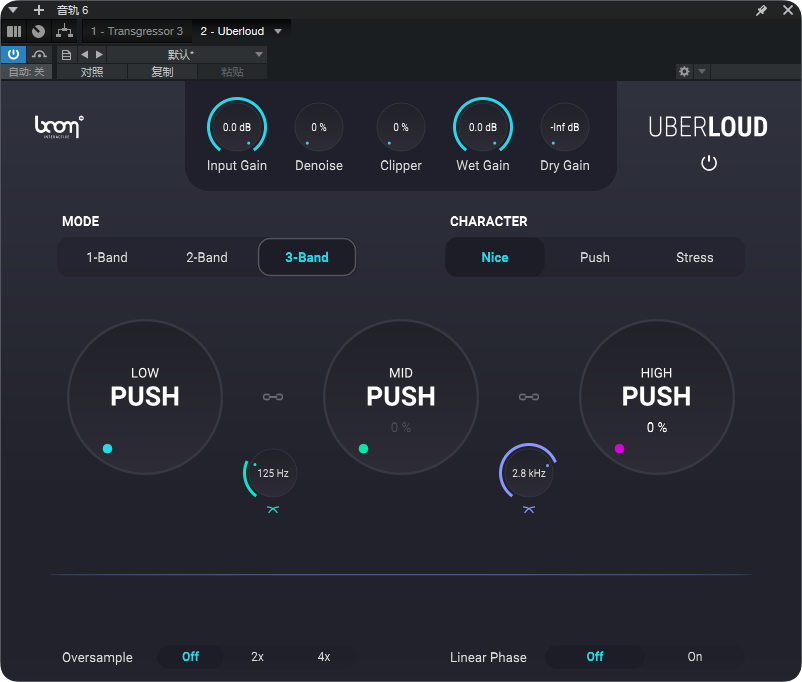This screenshot has height=682, width=802.
Task: Click the crossover icon under the 2.8 kHz knob
Action: [529, 510]
